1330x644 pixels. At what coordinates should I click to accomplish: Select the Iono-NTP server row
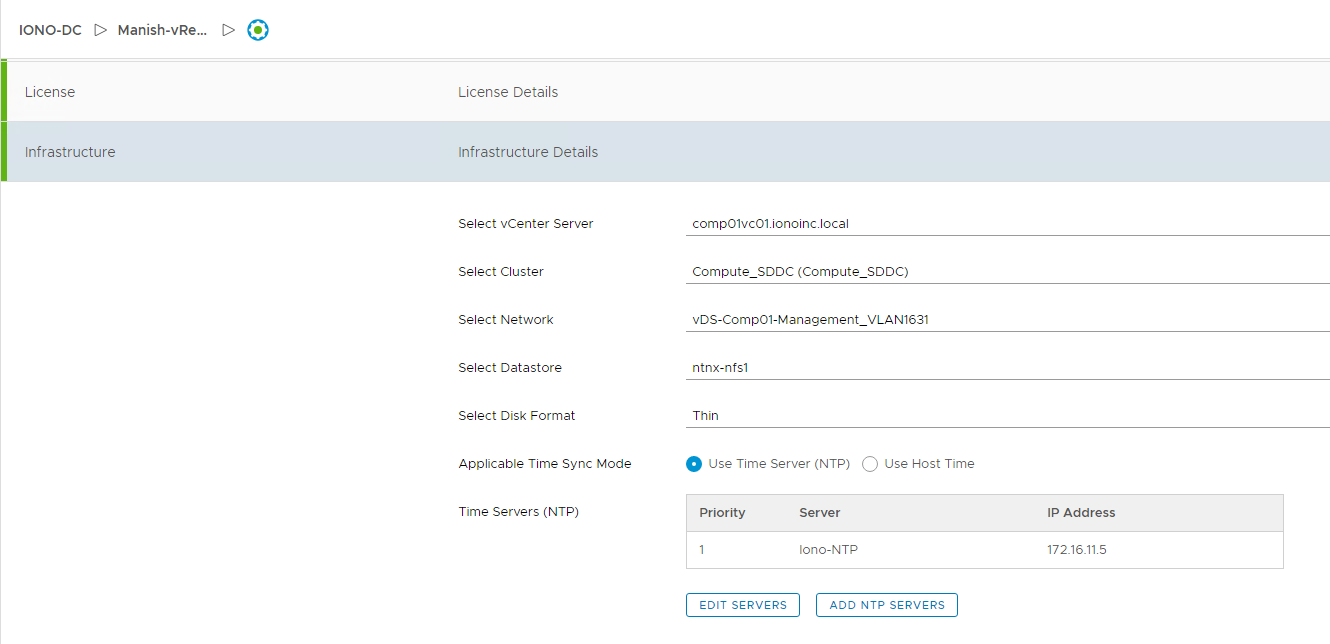point(984,550)
